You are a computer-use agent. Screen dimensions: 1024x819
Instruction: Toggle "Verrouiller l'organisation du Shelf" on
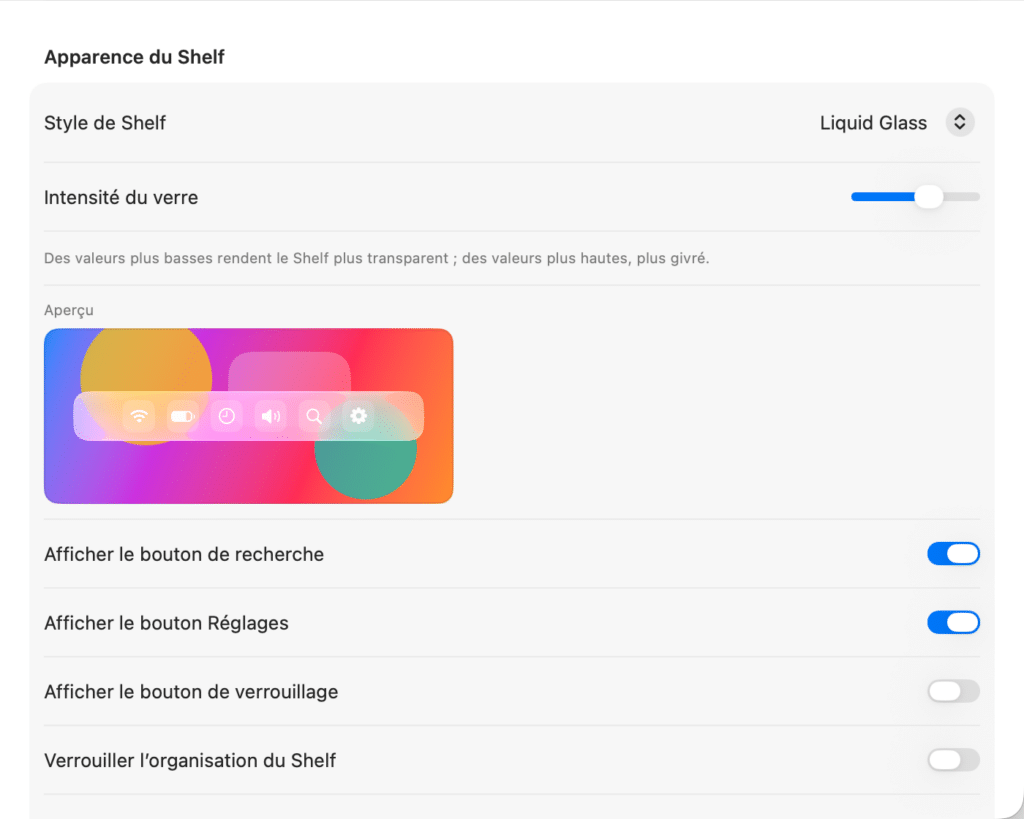pyautogui.click(x=953, y=760)
